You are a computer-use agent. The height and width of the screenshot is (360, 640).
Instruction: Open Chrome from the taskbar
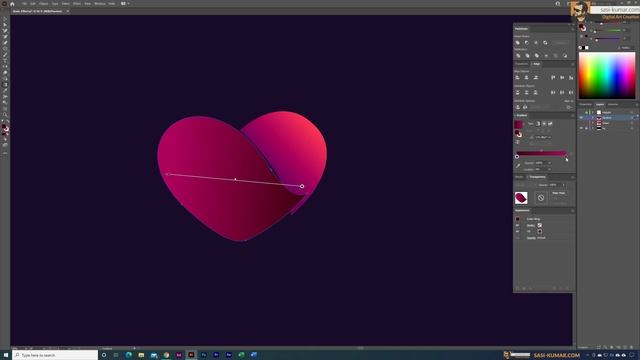[166, 355]
